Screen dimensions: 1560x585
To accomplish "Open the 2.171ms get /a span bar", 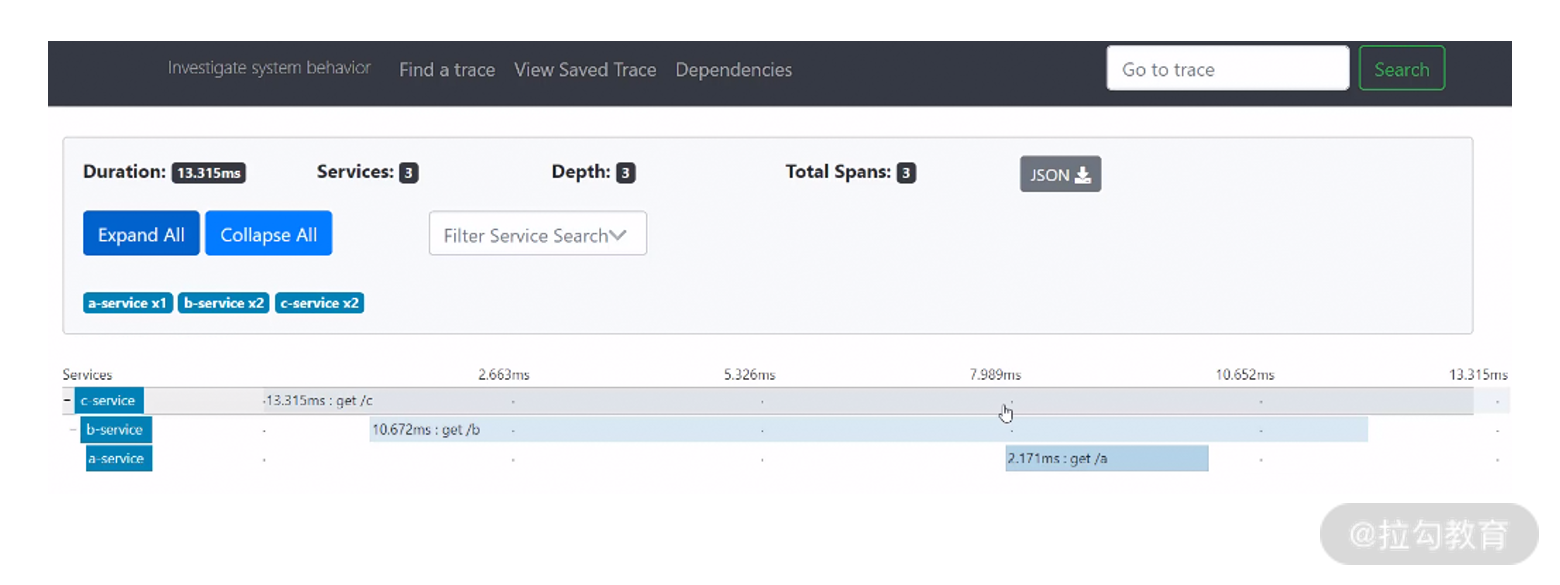I will coord(1107,459).
